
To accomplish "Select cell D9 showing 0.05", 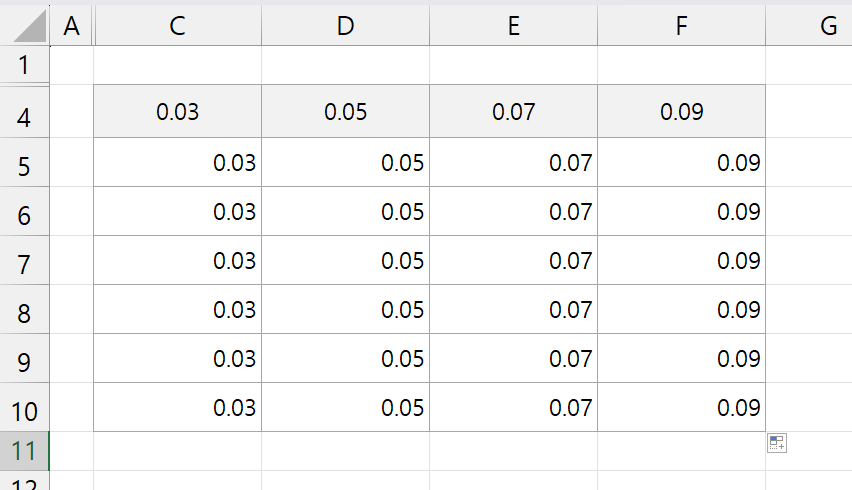I will [346, 358].
